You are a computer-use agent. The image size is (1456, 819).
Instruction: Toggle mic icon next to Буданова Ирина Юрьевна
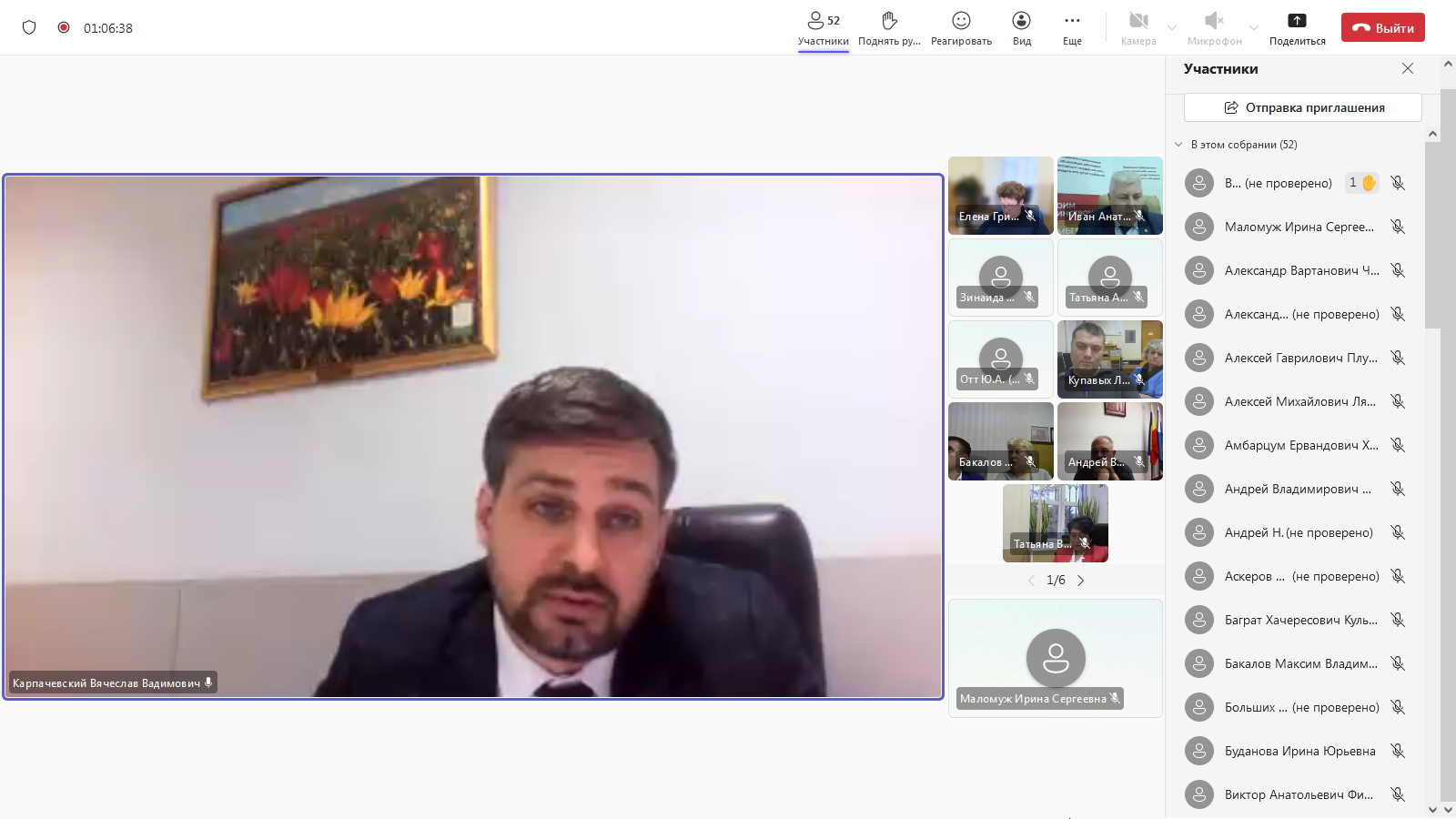[1398, 751]
